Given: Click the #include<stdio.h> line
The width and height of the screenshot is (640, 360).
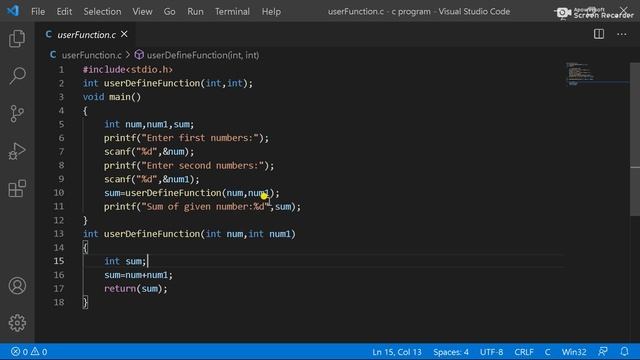Looking at the screenshot, I should coord(128,69).
